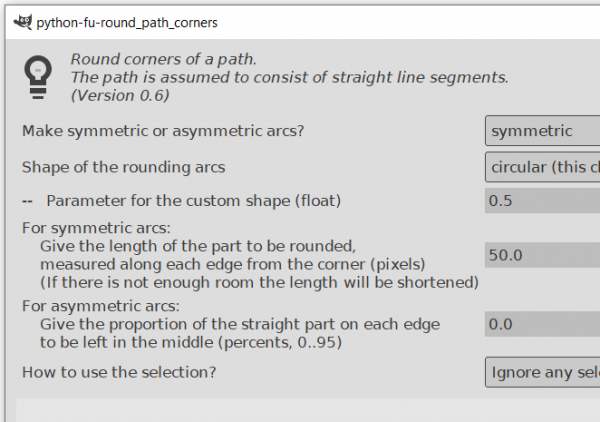Select the asymmetric proportion field showing 0.0

tap(541, 324)
